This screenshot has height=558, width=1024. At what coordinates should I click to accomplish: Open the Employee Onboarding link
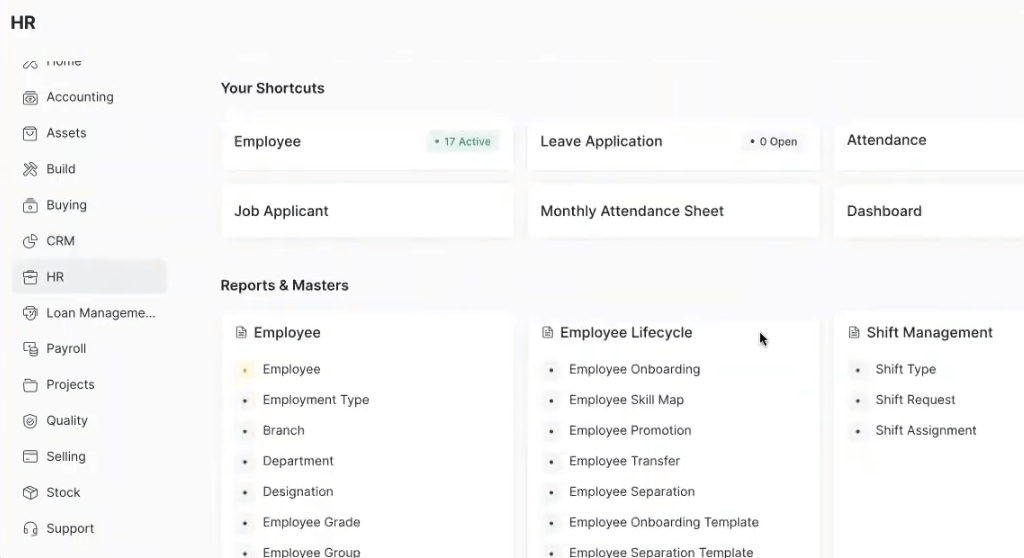point(634,369)
